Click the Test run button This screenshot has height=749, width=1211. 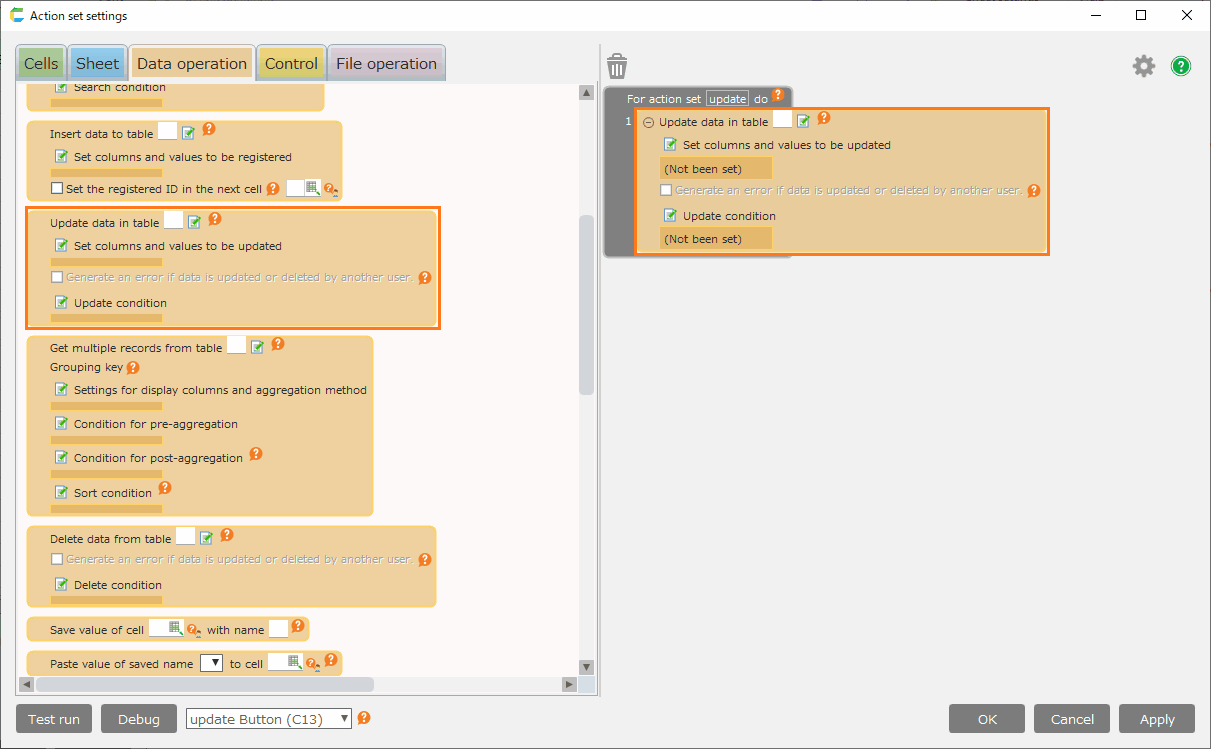[54, 719]
